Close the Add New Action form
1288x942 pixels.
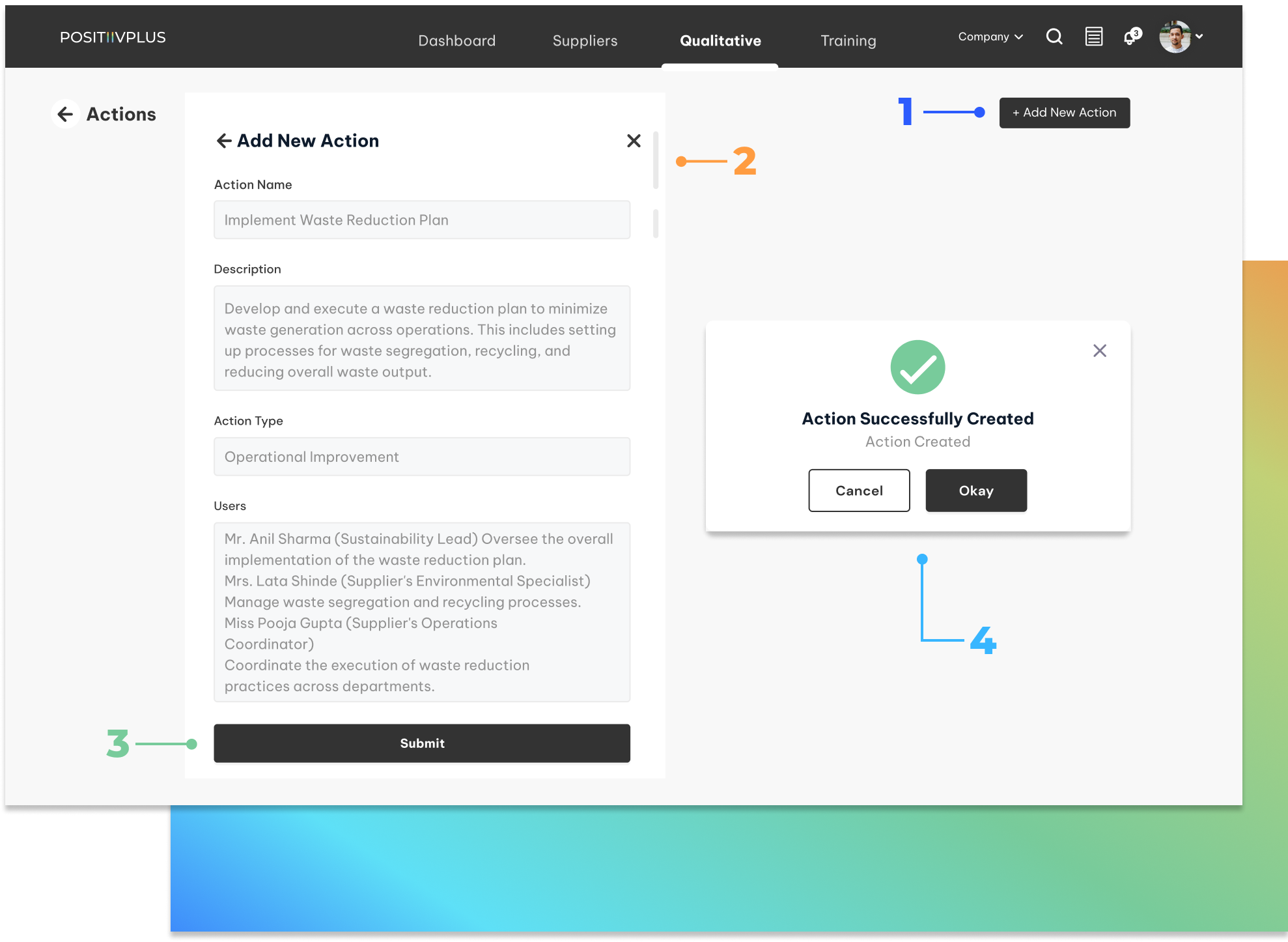(634, 141)
